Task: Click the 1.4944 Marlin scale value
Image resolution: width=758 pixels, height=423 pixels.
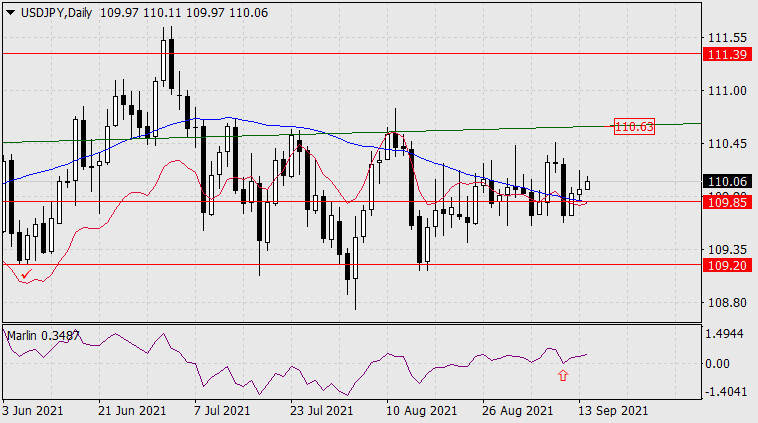Action: [726, 334]
